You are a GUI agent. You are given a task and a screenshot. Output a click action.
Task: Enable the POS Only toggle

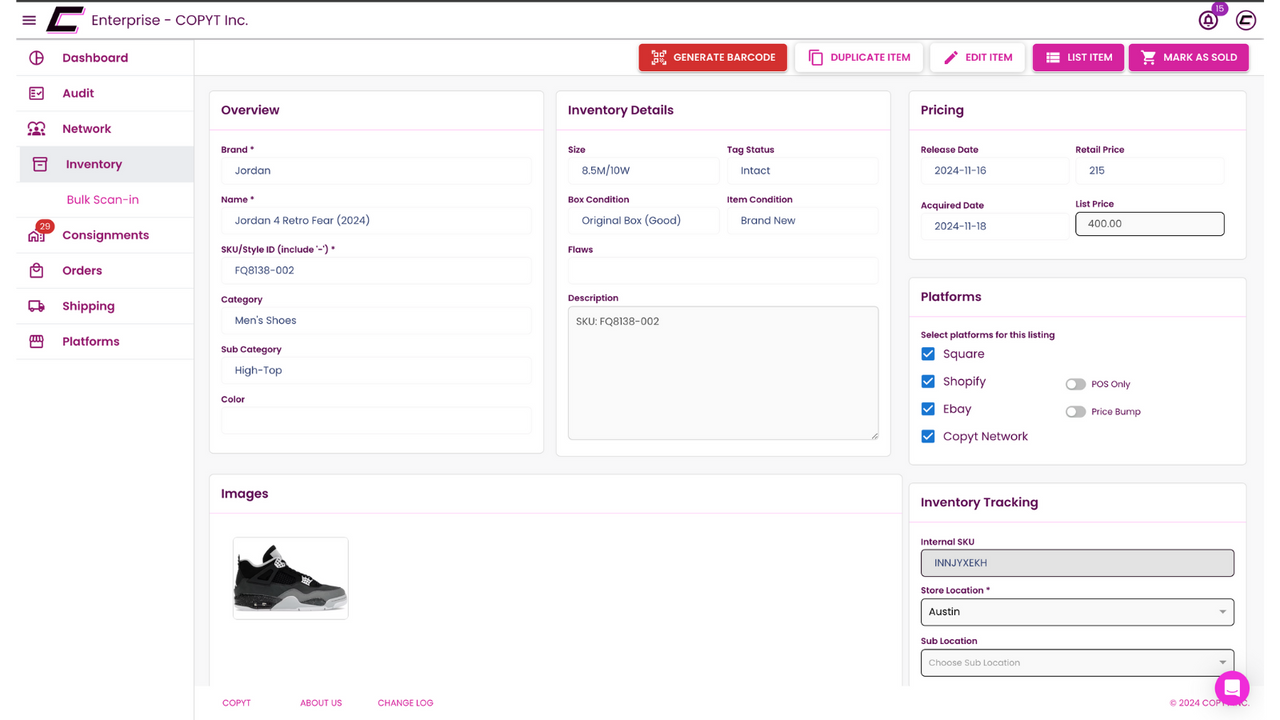(1075, 384)
